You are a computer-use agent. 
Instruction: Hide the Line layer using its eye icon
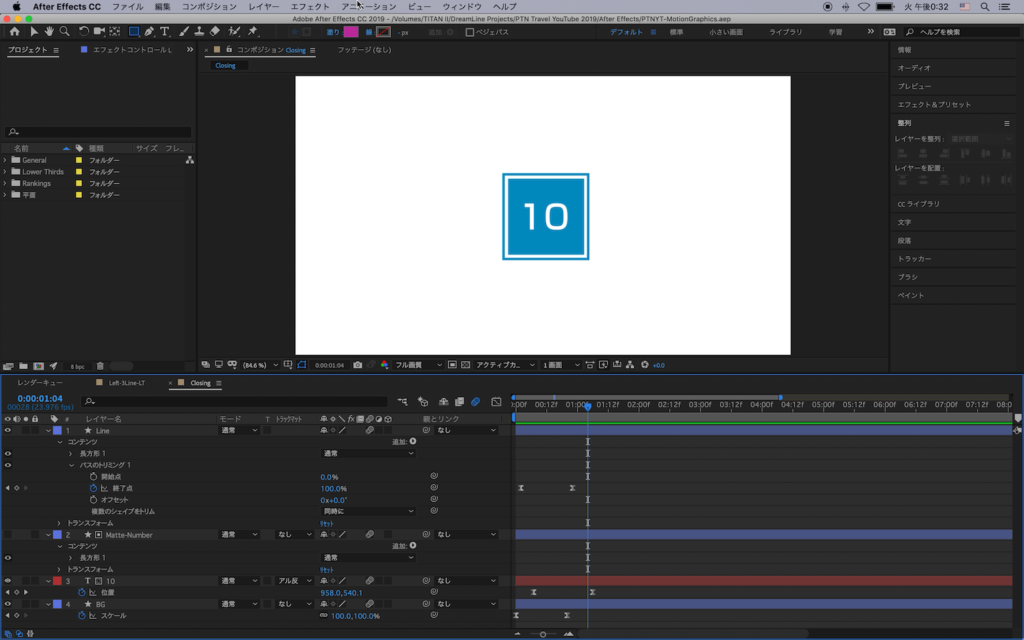pyautogui.click(x=8, y=430)
